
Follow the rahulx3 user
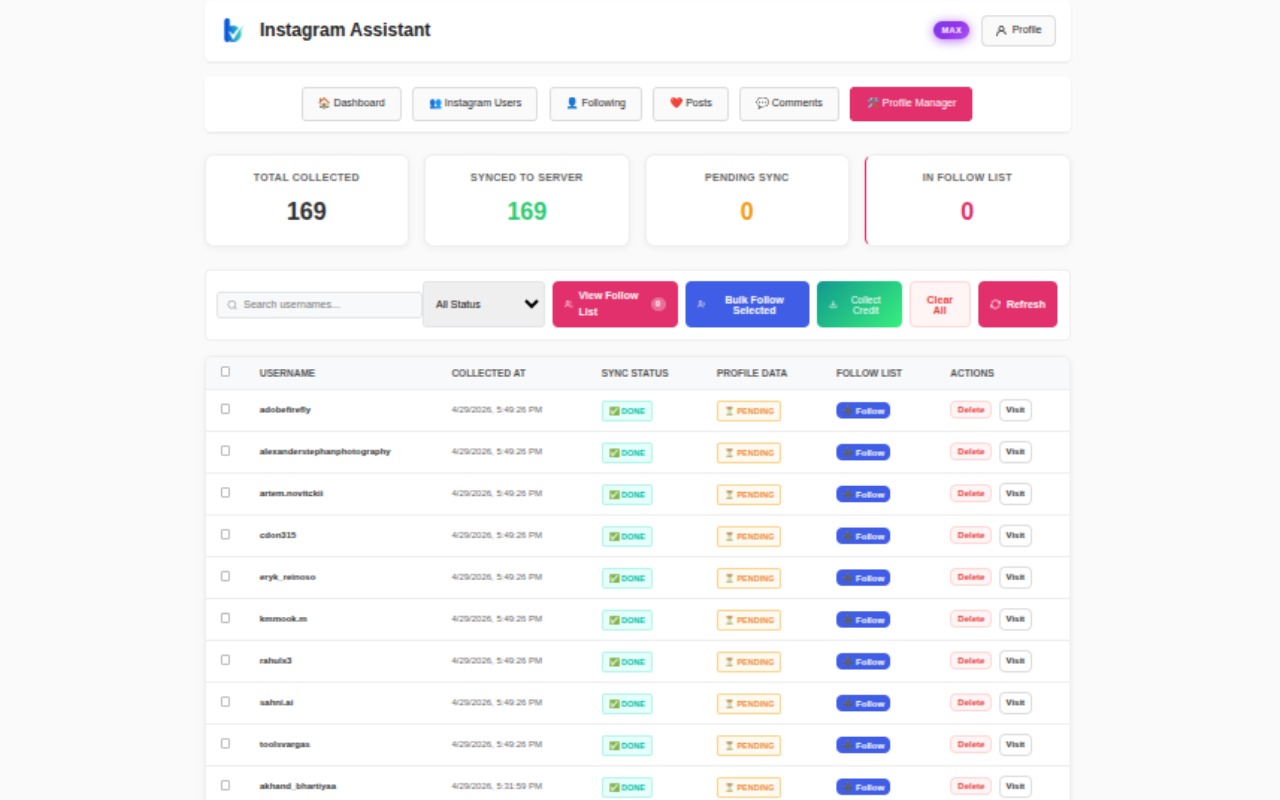(x=863, y=662)
